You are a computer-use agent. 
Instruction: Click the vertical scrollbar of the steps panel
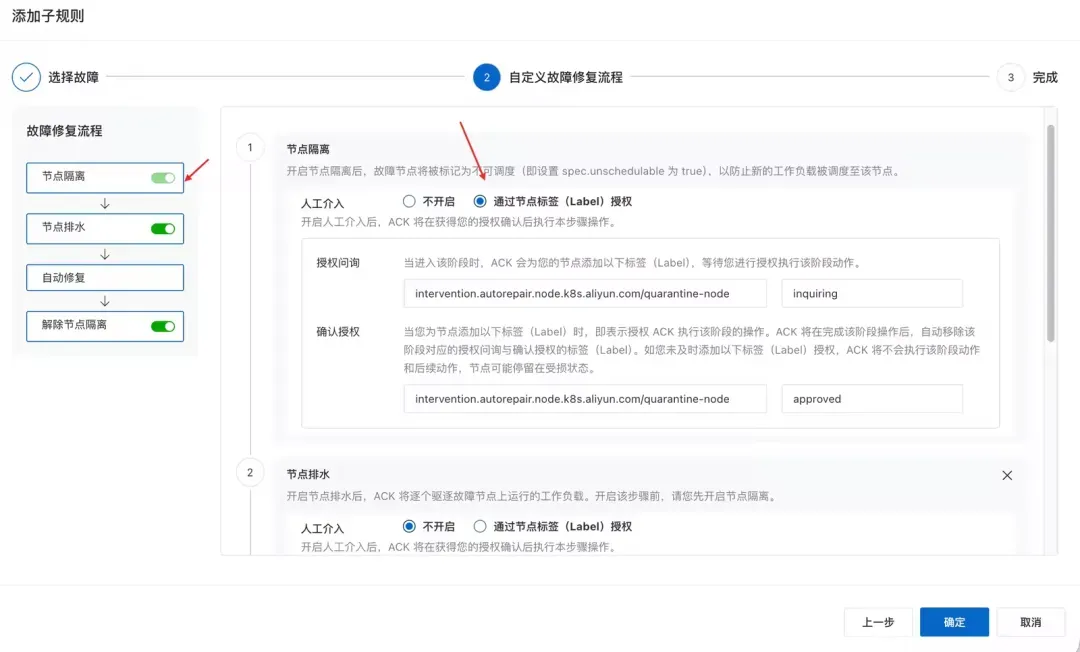tap(1050, 233)
